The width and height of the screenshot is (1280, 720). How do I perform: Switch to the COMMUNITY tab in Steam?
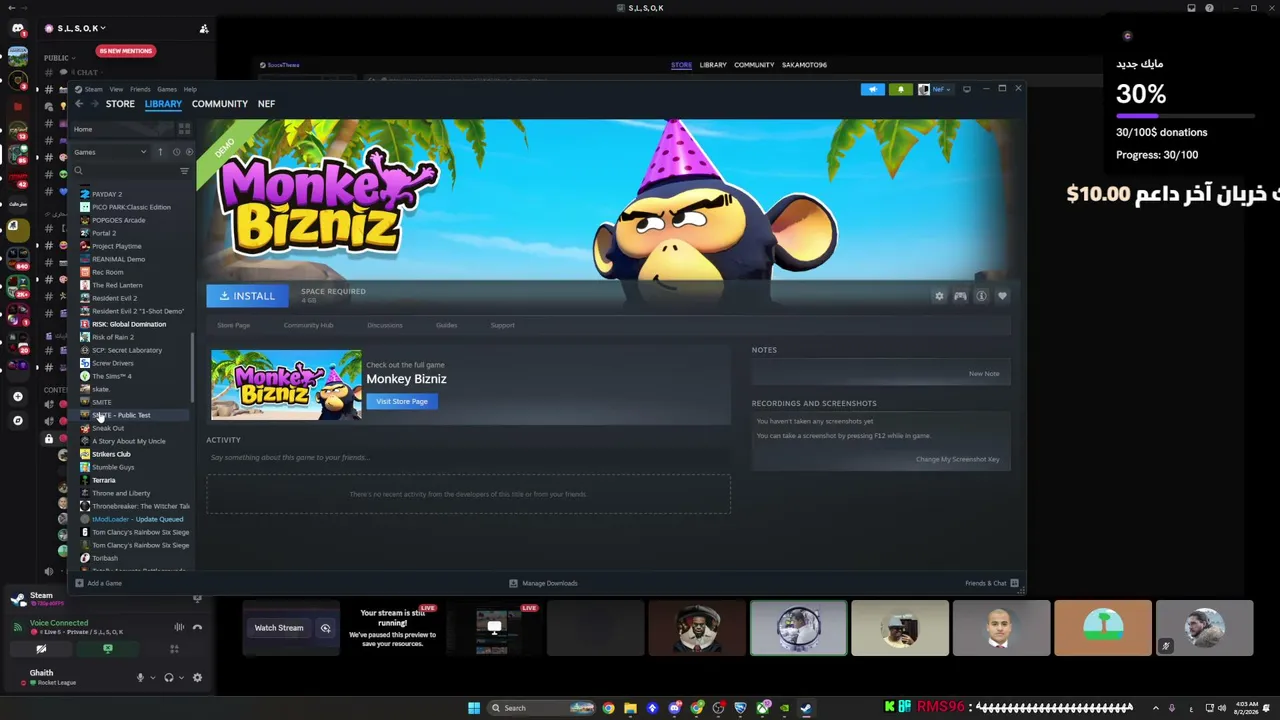tap(220, 104)
